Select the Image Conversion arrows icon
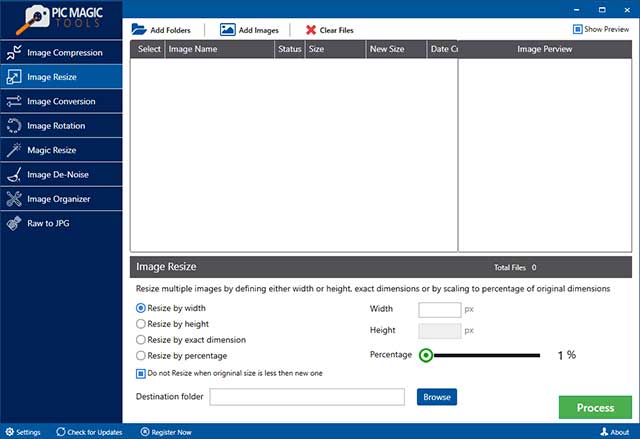 [x=14, y=102]
